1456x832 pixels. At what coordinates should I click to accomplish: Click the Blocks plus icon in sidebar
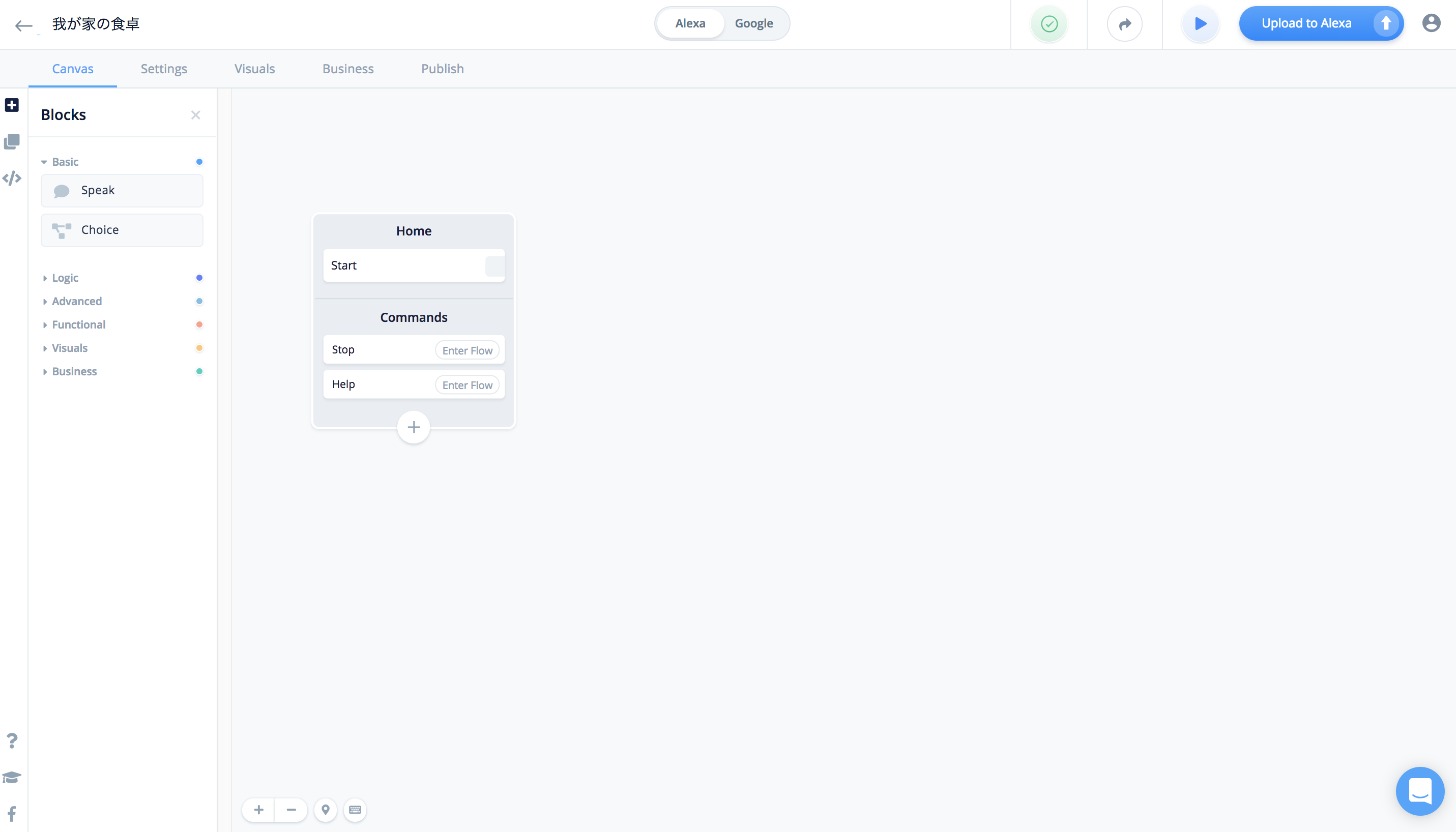12,105
